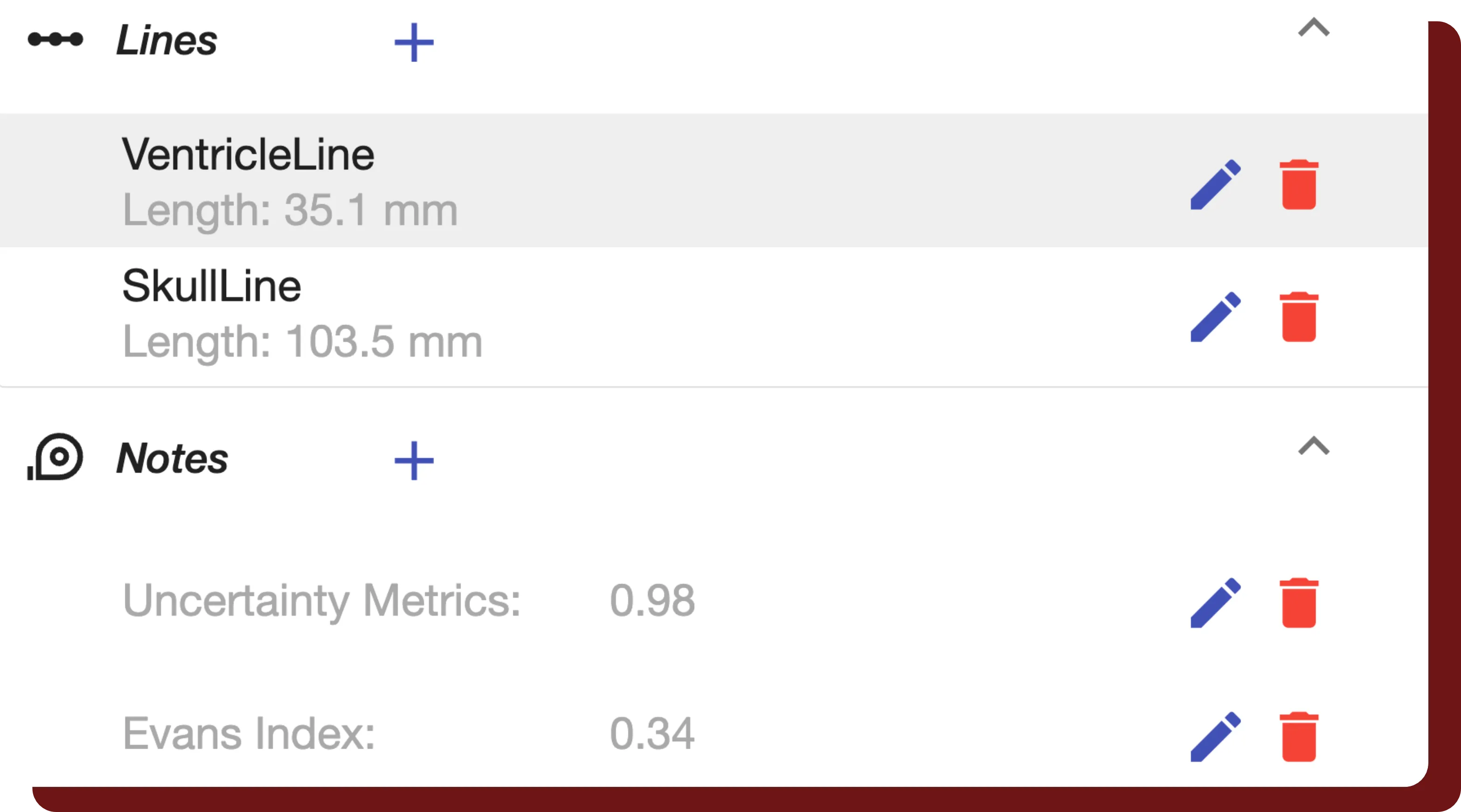
Task: Edit the Evans Index note
Action: pos(1215,736)
